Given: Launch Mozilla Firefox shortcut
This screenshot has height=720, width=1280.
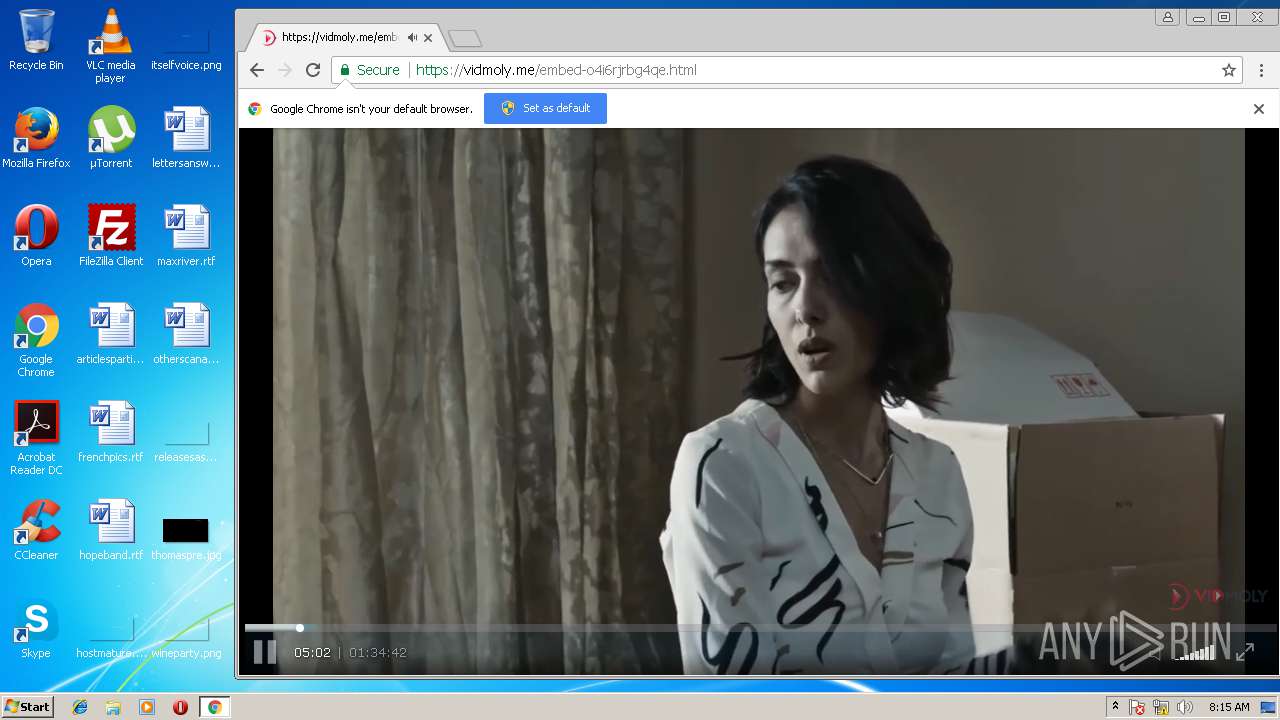Looking at the screenshot, I should (36, 137).
